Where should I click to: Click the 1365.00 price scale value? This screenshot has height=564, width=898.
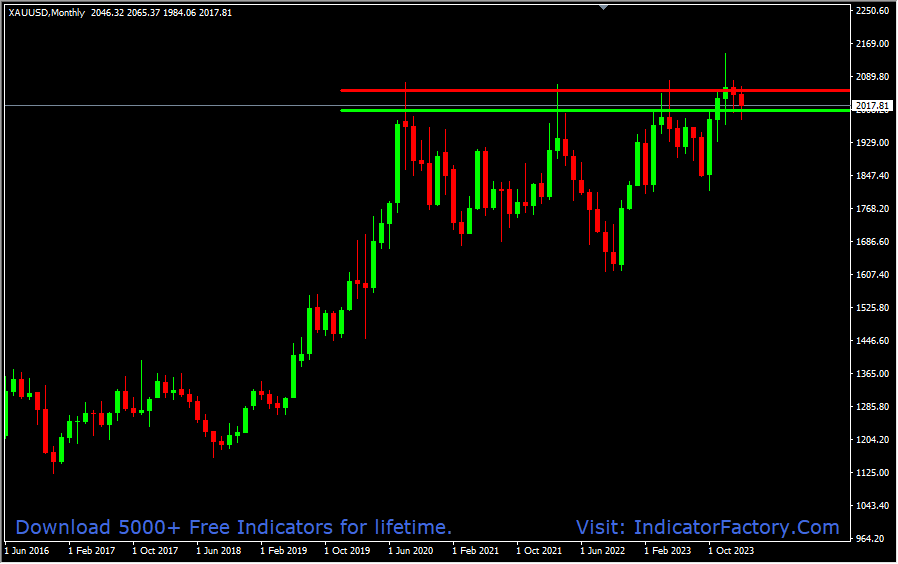(x=872, y=374)
